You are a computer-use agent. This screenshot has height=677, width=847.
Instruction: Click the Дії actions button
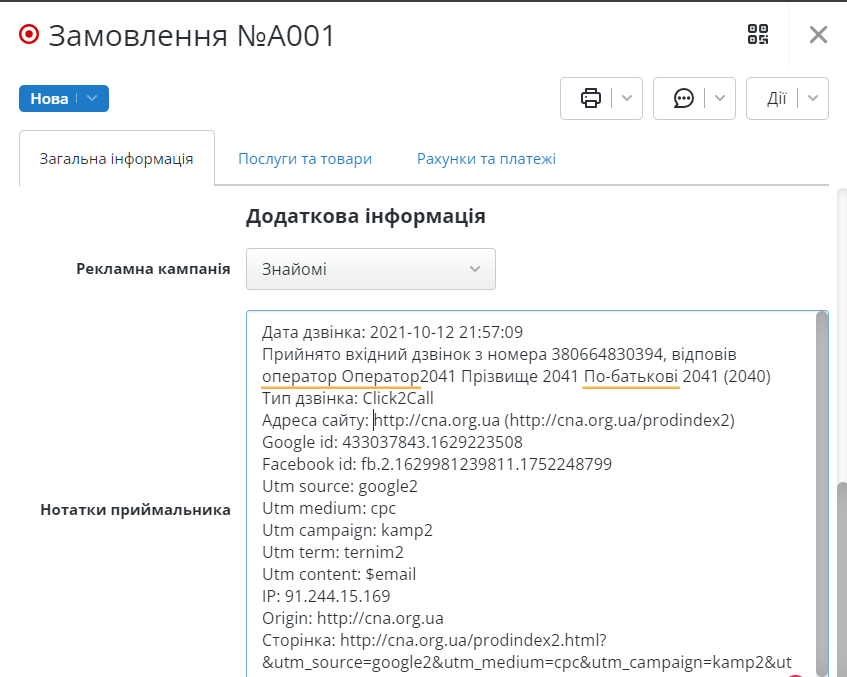tap(775, 98)
